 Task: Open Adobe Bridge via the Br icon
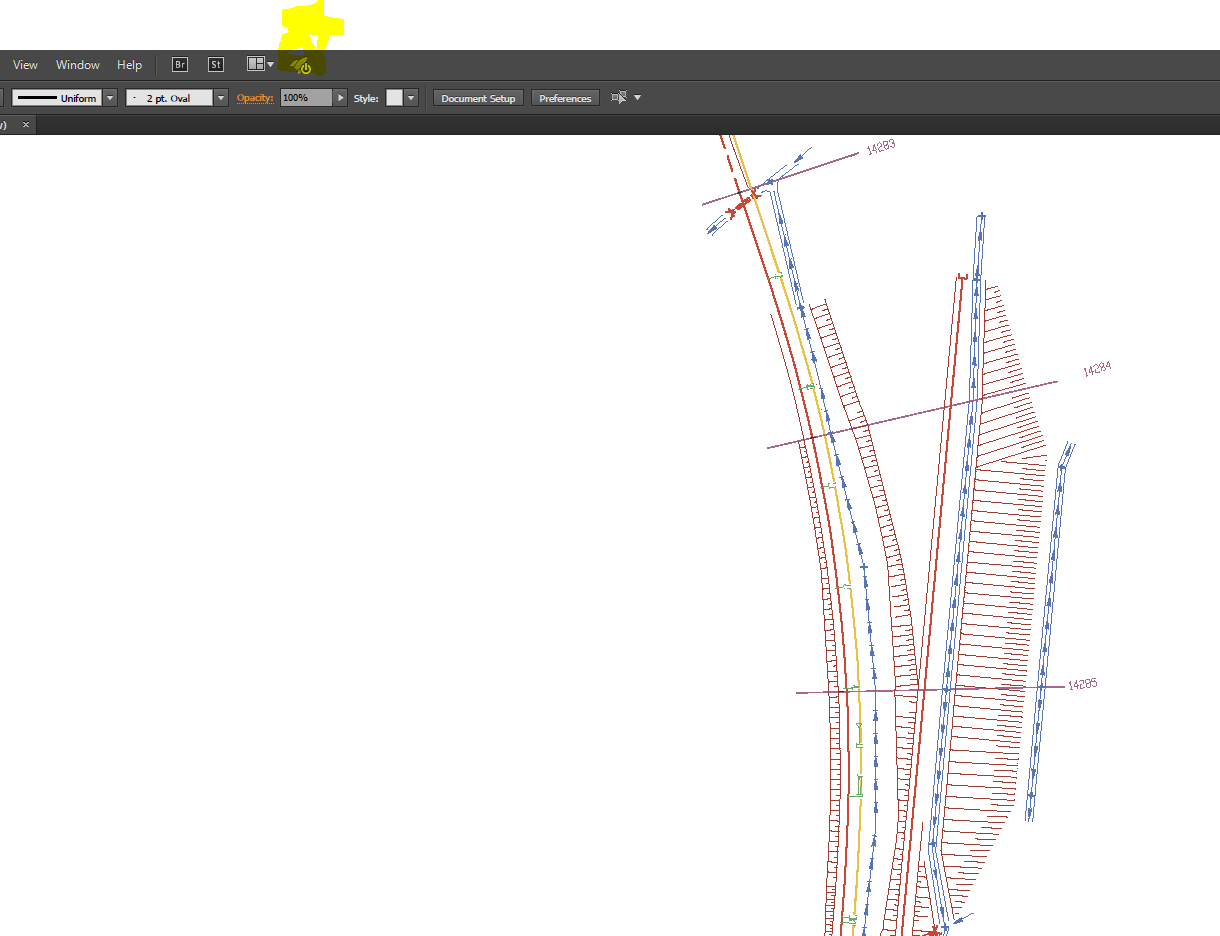[x=180, y=65]
